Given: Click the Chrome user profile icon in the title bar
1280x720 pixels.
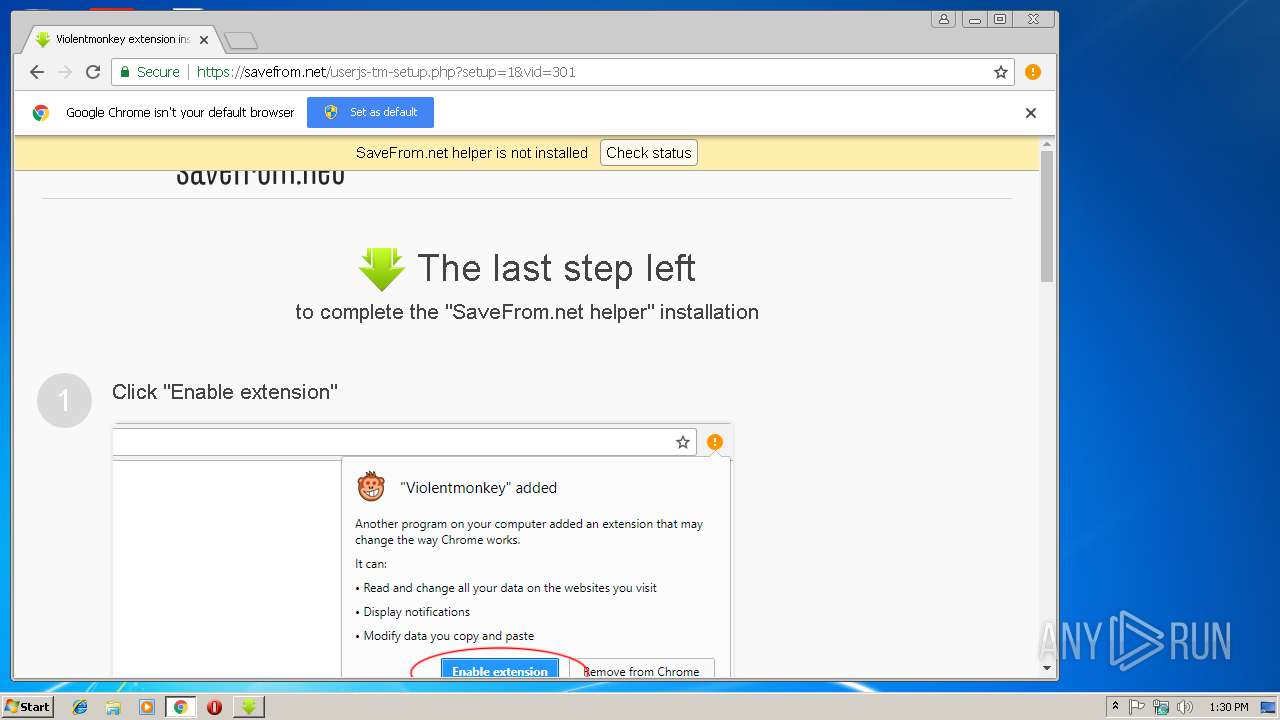Looking at the screenshot, I should [x=943, y=19].
